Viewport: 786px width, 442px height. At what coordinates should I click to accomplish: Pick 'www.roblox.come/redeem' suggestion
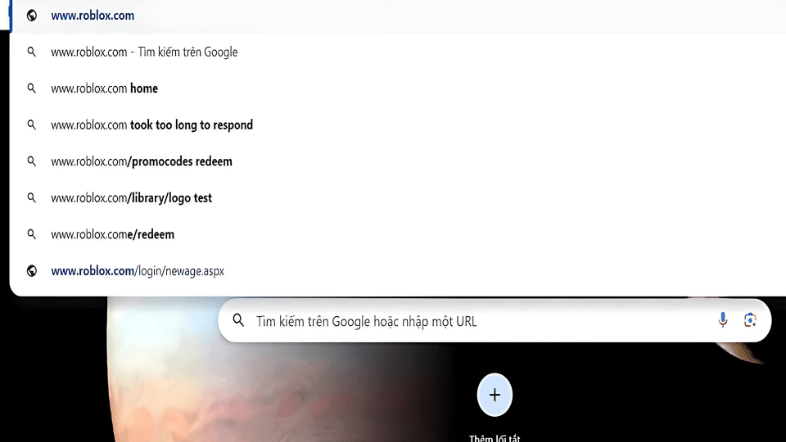398,235
